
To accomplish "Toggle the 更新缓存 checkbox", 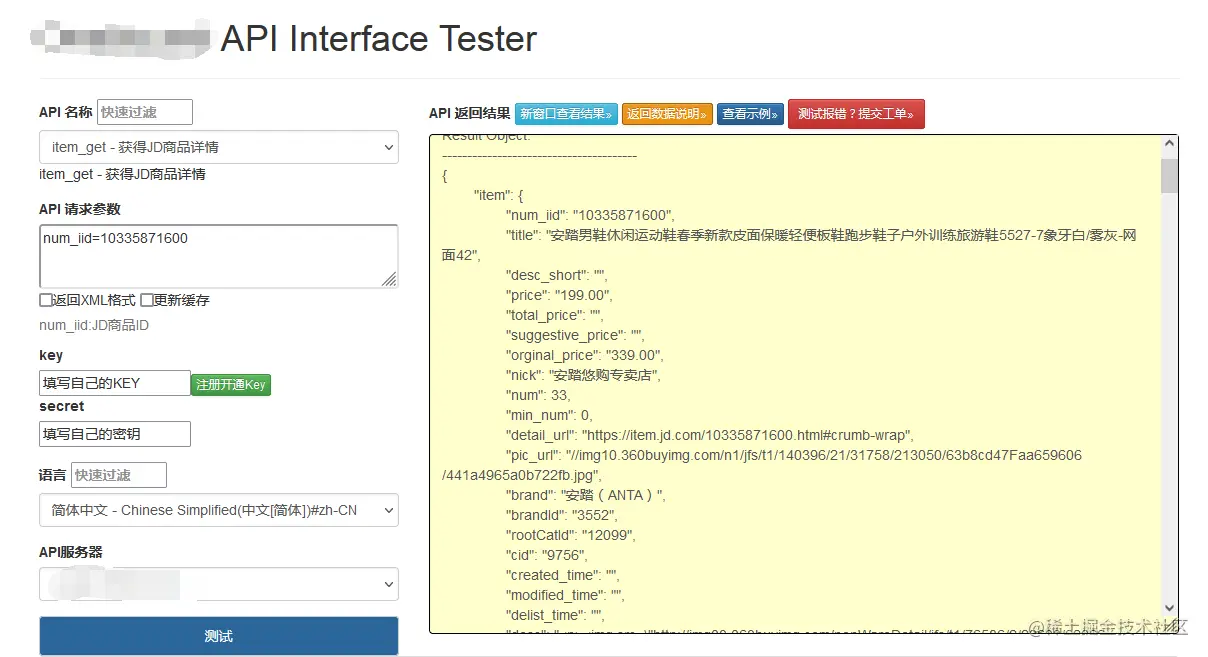I will 147,300.
